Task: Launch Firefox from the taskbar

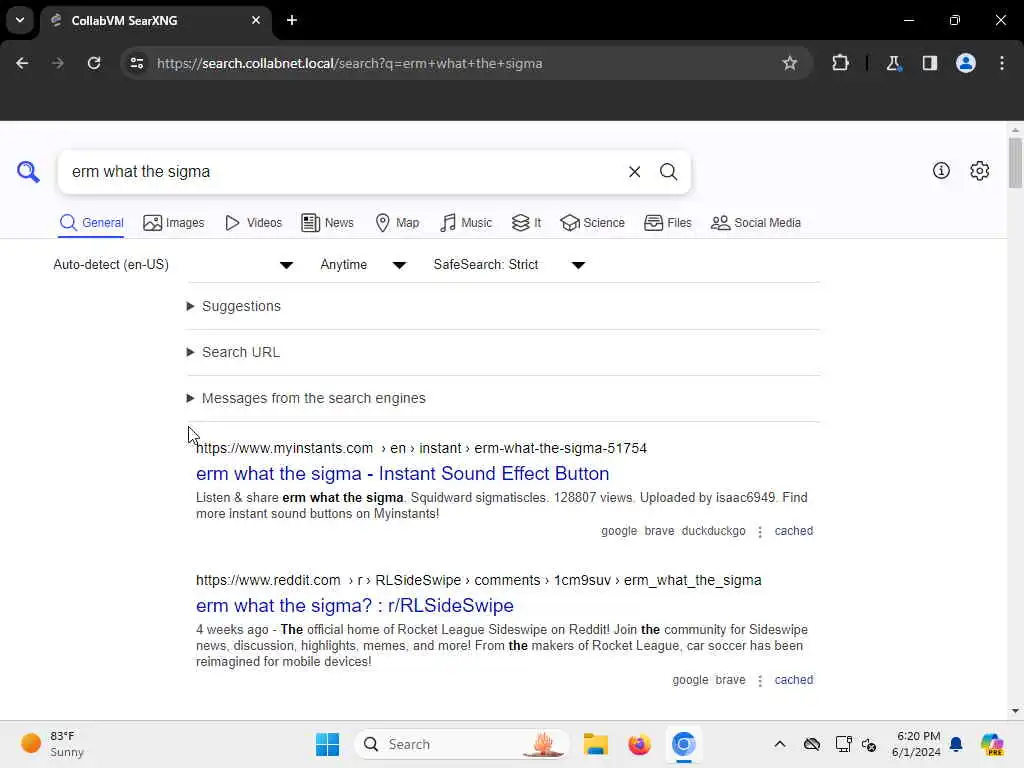Action: [x=639, y=744]
